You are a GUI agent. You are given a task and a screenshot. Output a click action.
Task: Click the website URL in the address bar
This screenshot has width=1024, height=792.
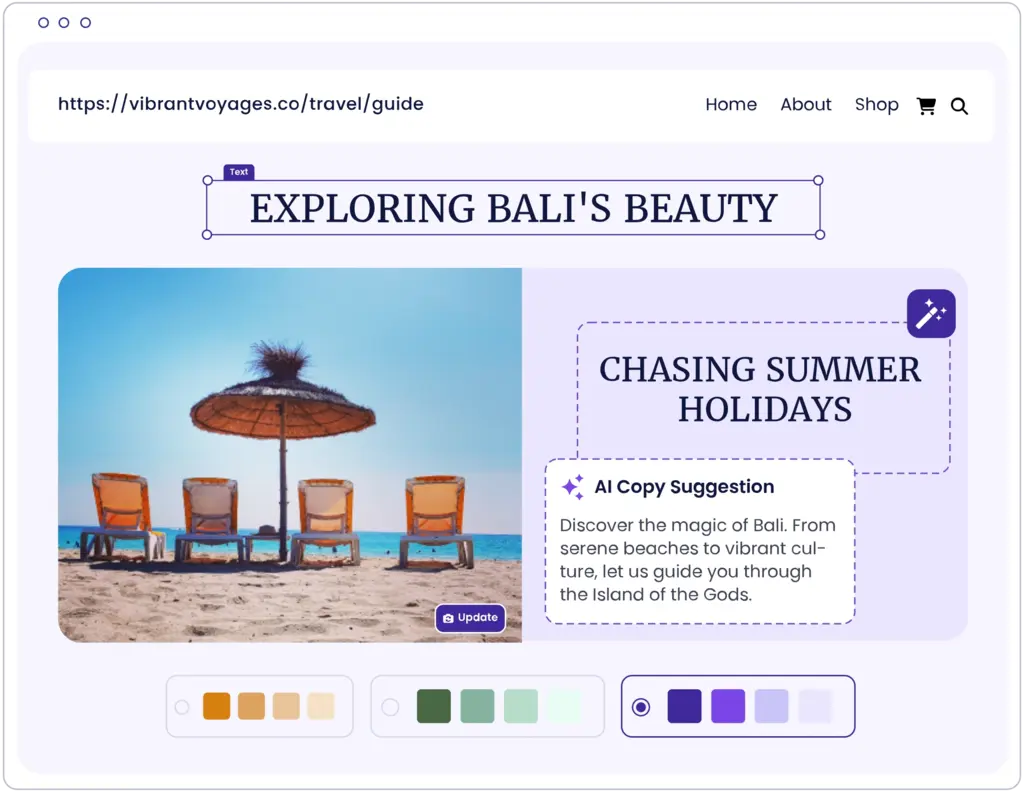pos(241,103)
